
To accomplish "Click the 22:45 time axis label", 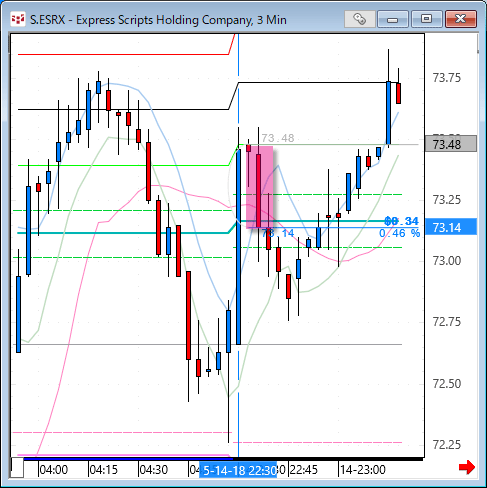I will [304, 470].
